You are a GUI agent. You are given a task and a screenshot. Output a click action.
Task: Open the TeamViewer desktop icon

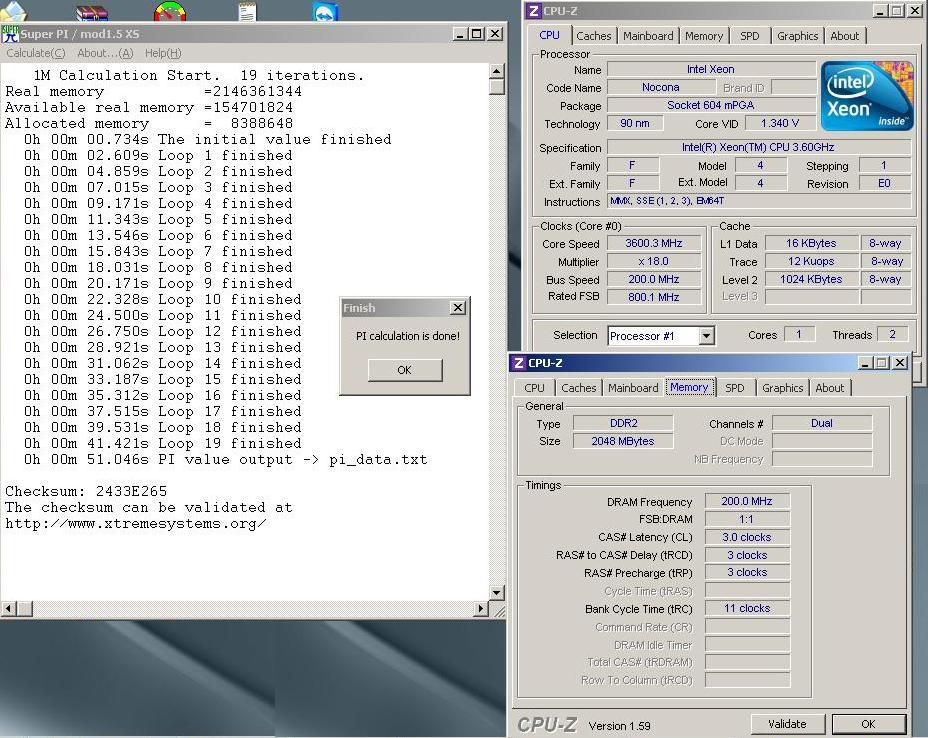[x=325, y=12]
